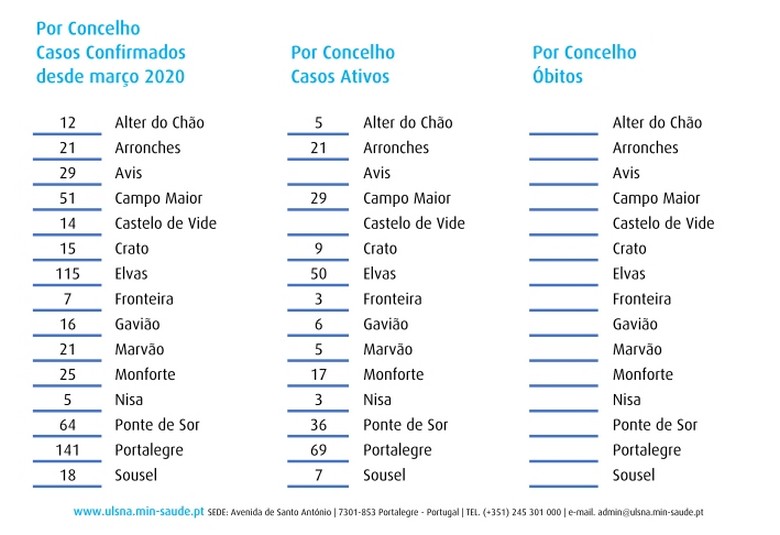Select Elvas in the Casos Ativos column

pyautogui.click(x=379, y=274)
